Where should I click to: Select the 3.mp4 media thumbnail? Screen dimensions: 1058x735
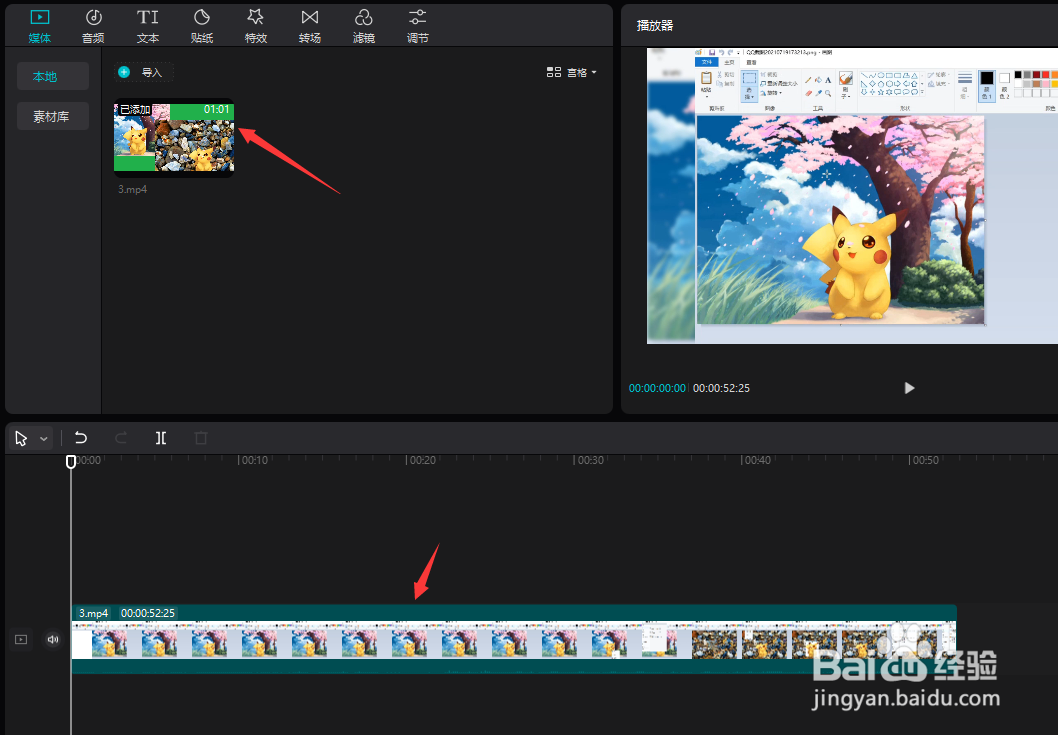(x=174, y=138)
